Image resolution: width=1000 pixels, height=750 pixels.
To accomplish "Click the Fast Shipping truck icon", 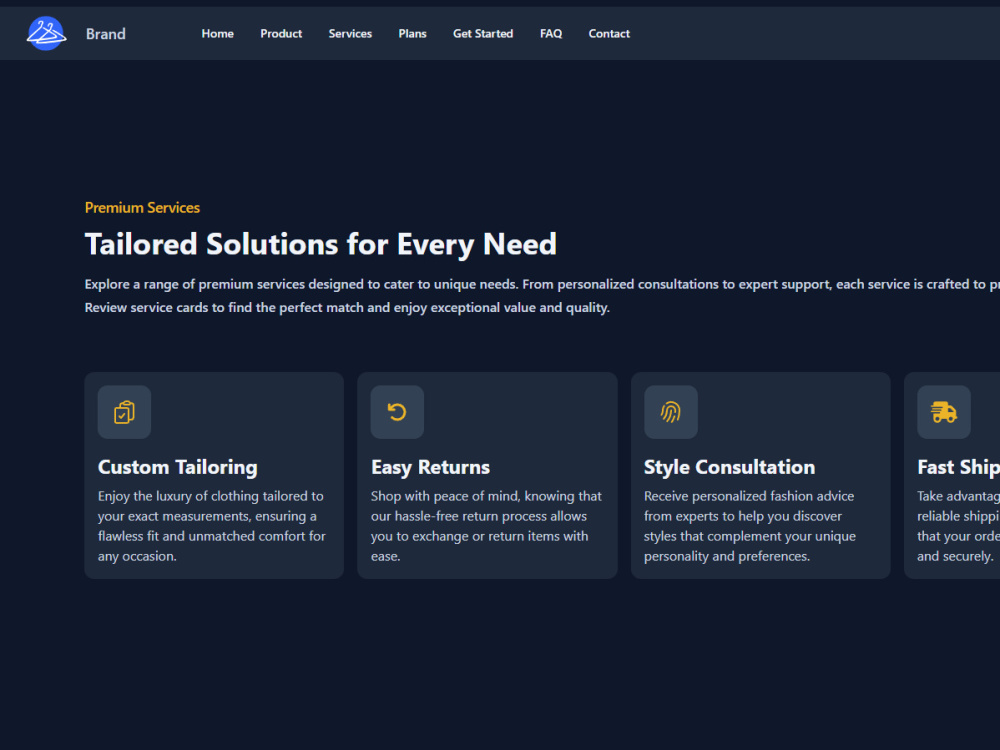I will (943, 412).
